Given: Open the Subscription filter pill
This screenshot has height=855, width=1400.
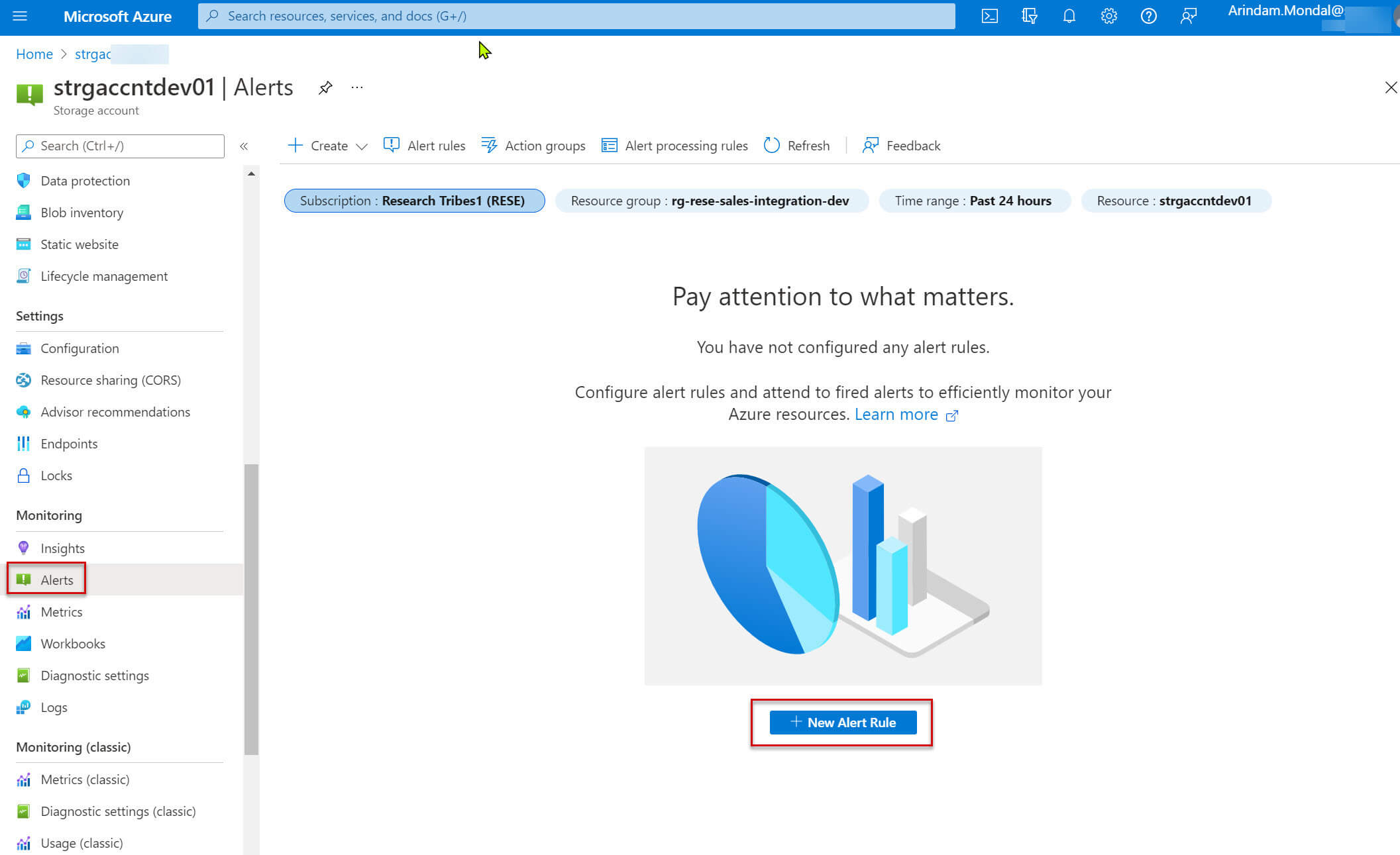Looking at the screenshot, I should (x=414, y=201).
